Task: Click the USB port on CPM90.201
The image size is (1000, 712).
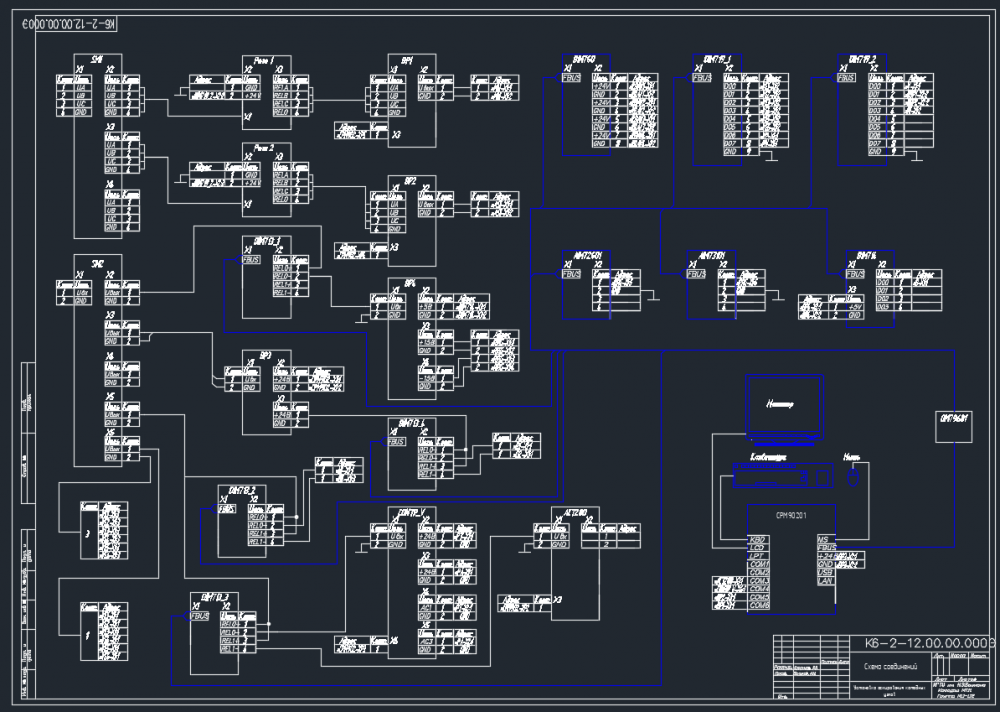Action: tap(825, 572)
